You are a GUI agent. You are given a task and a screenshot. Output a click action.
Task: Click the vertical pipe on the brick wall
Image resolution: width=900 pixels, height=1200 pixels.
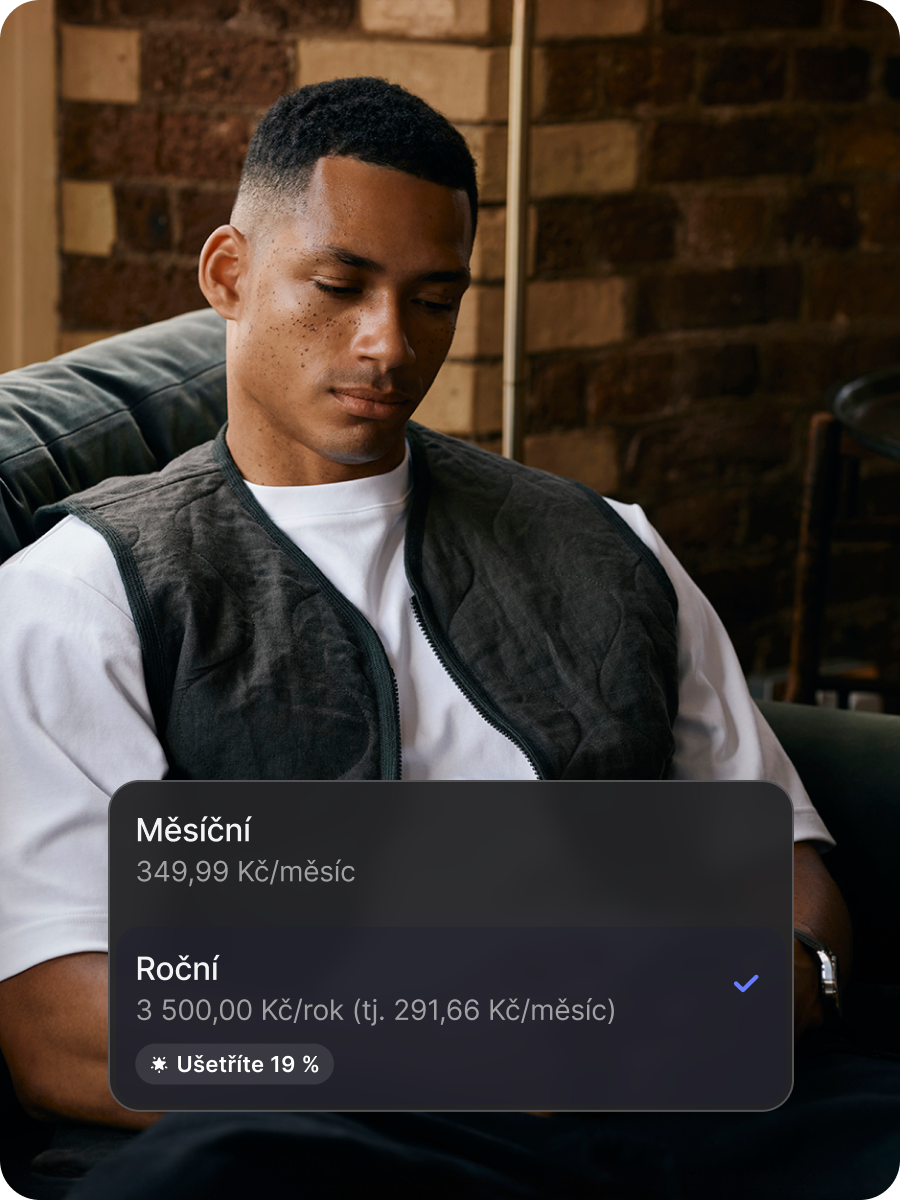[516, 230]
